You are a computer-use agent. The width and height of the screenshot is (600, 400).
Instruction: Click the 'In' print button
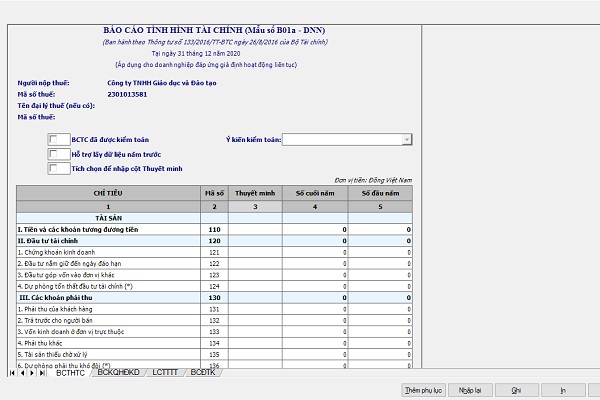565,389
